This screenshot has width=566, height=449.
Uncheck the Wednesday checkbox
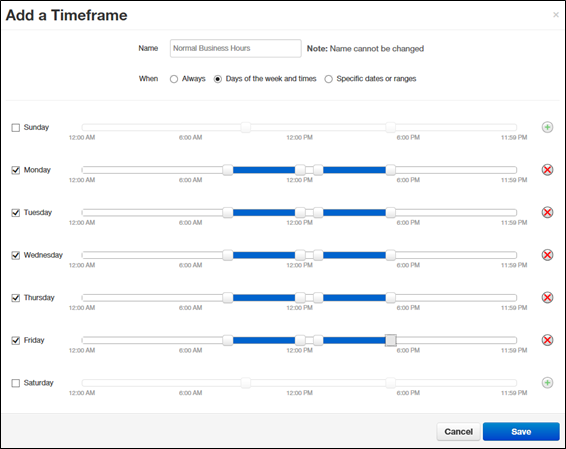pos(16,256)
